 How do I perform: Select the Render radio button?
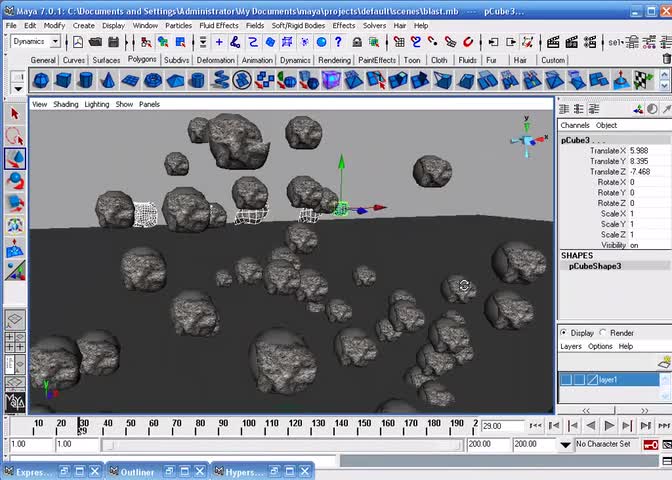point(603,333)
